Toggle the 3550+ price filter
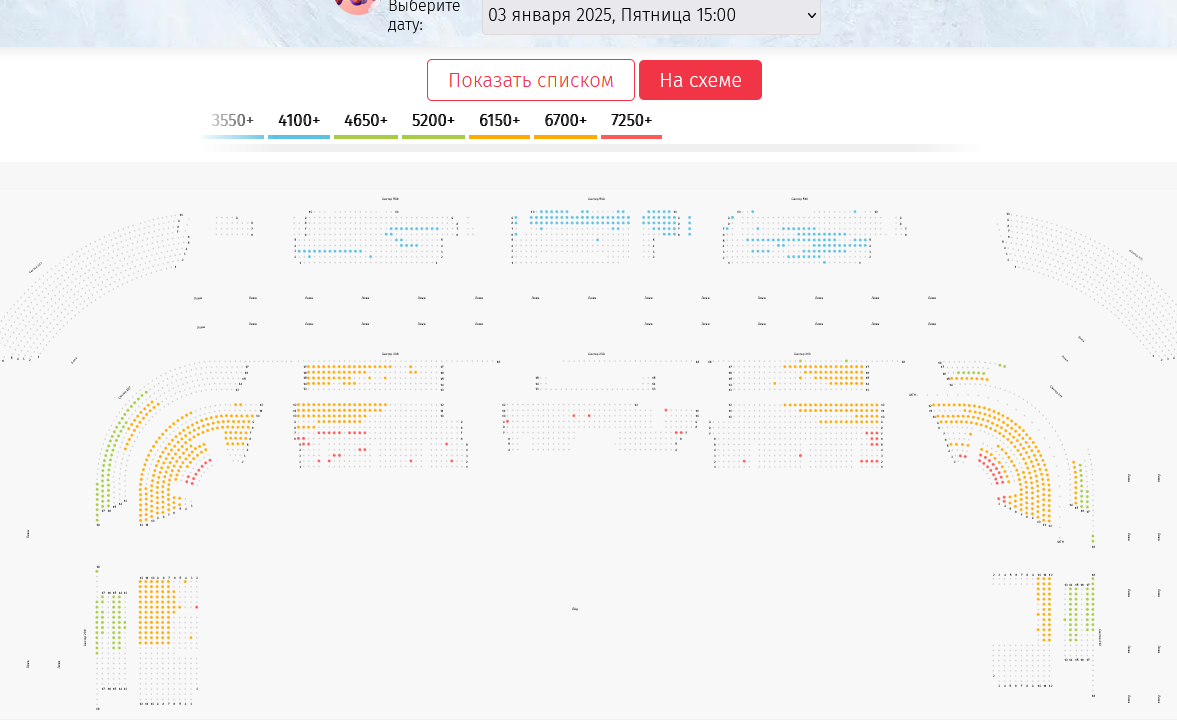 232,121
